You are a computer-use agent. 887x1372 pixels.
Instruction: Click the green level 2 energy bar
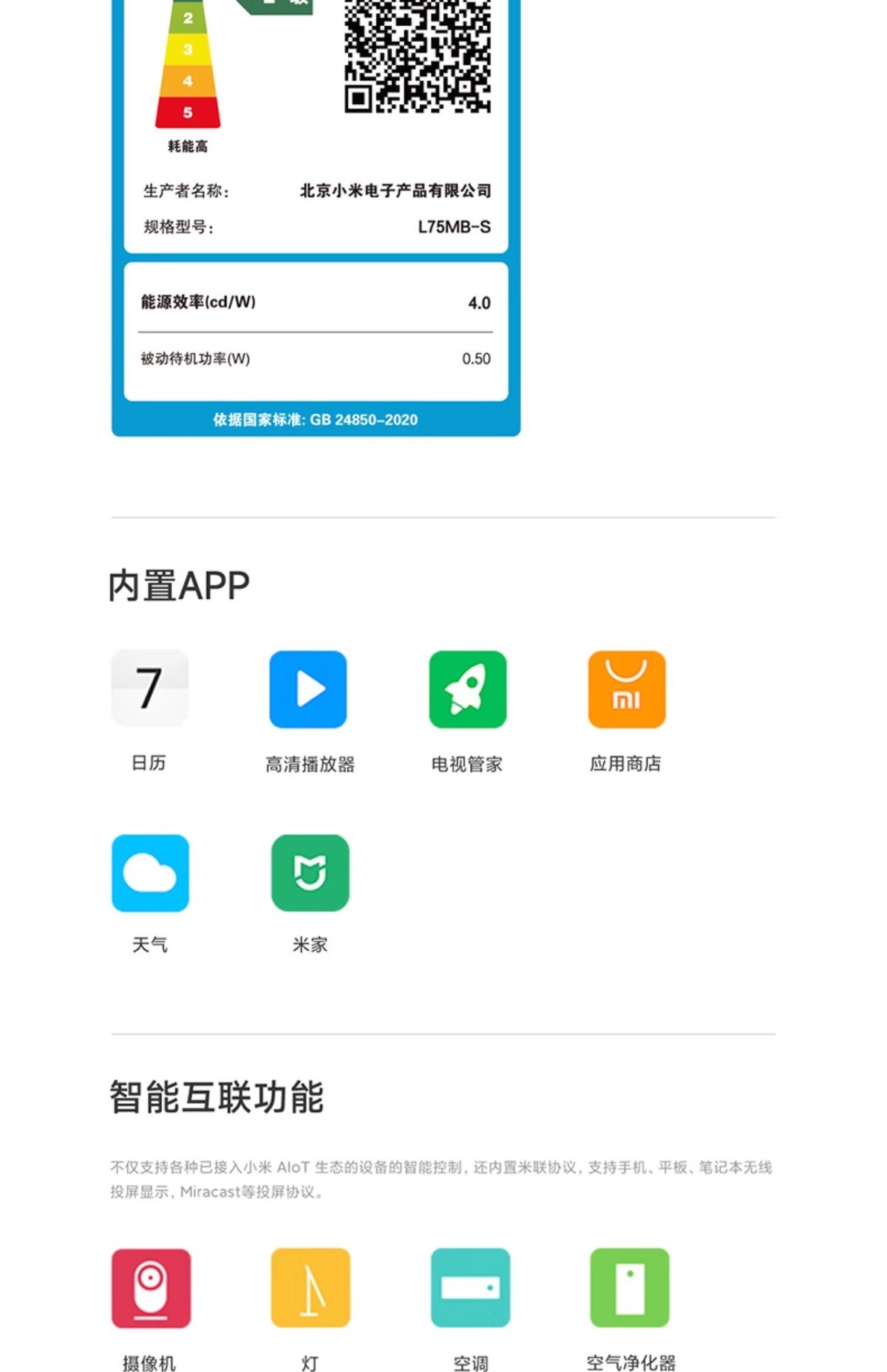point(188,18)
